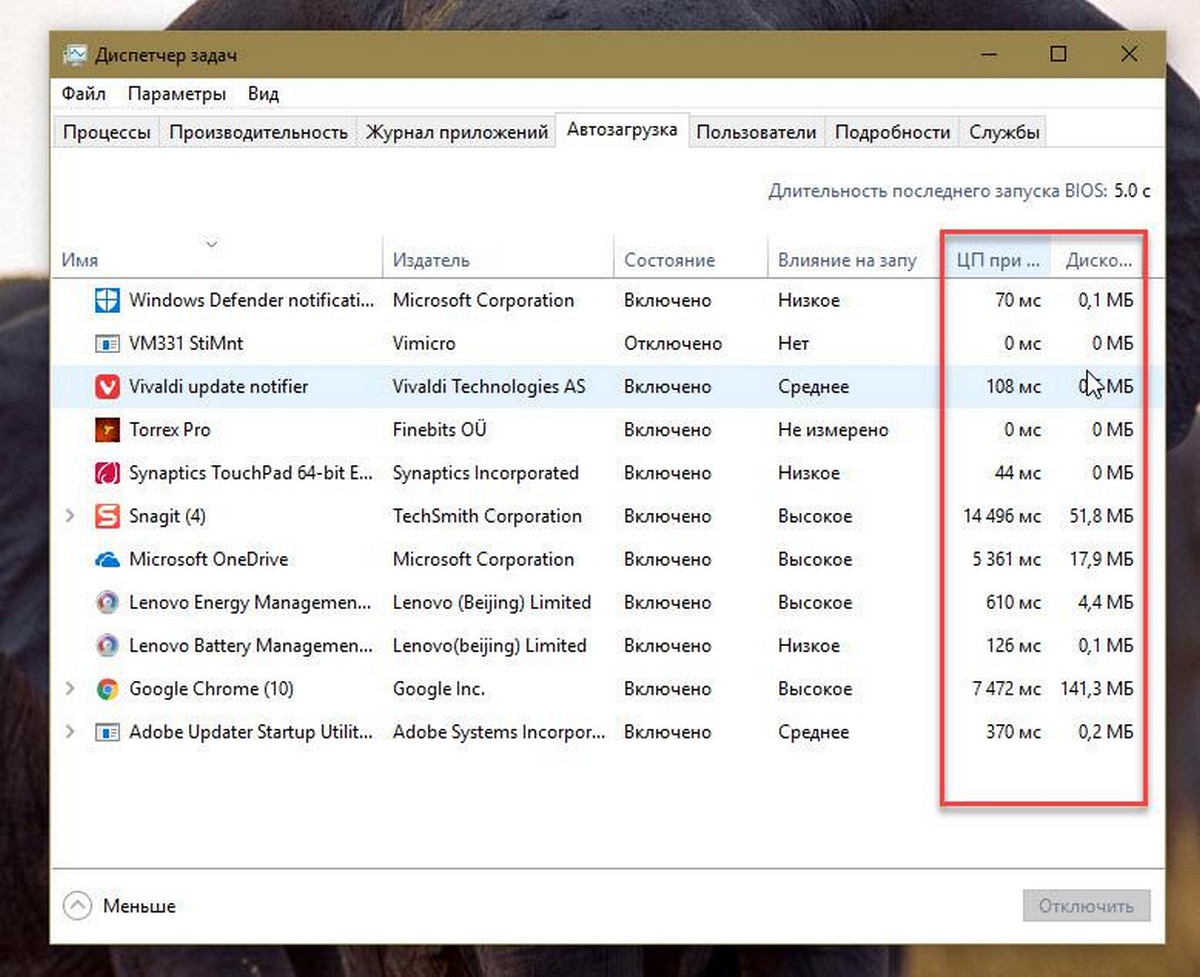Select the Google Chrome icon
Image resolution: width=1200 pixels, height=977 pixels.
[x=106, y=689]
